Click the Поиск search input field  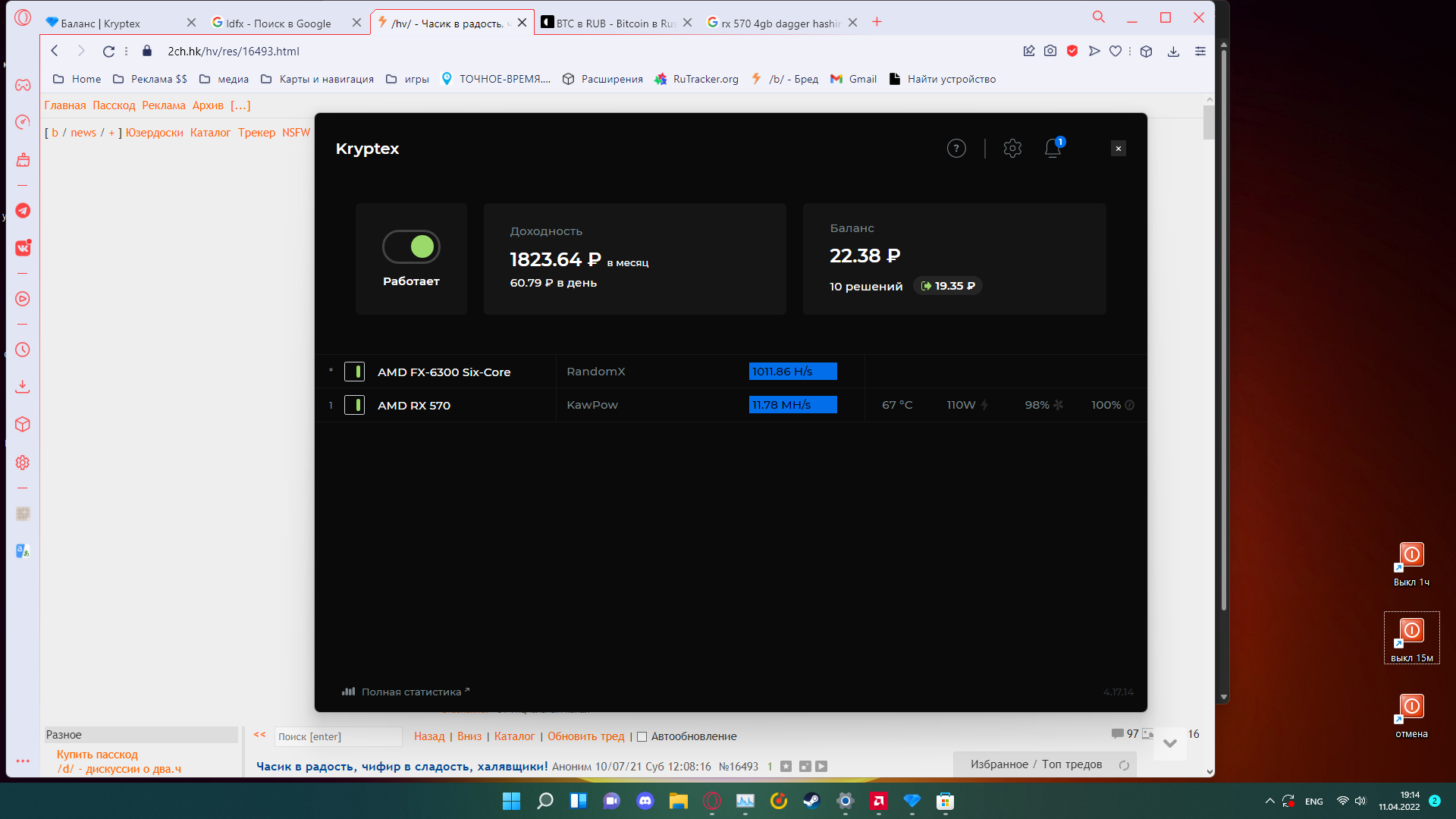337,736
